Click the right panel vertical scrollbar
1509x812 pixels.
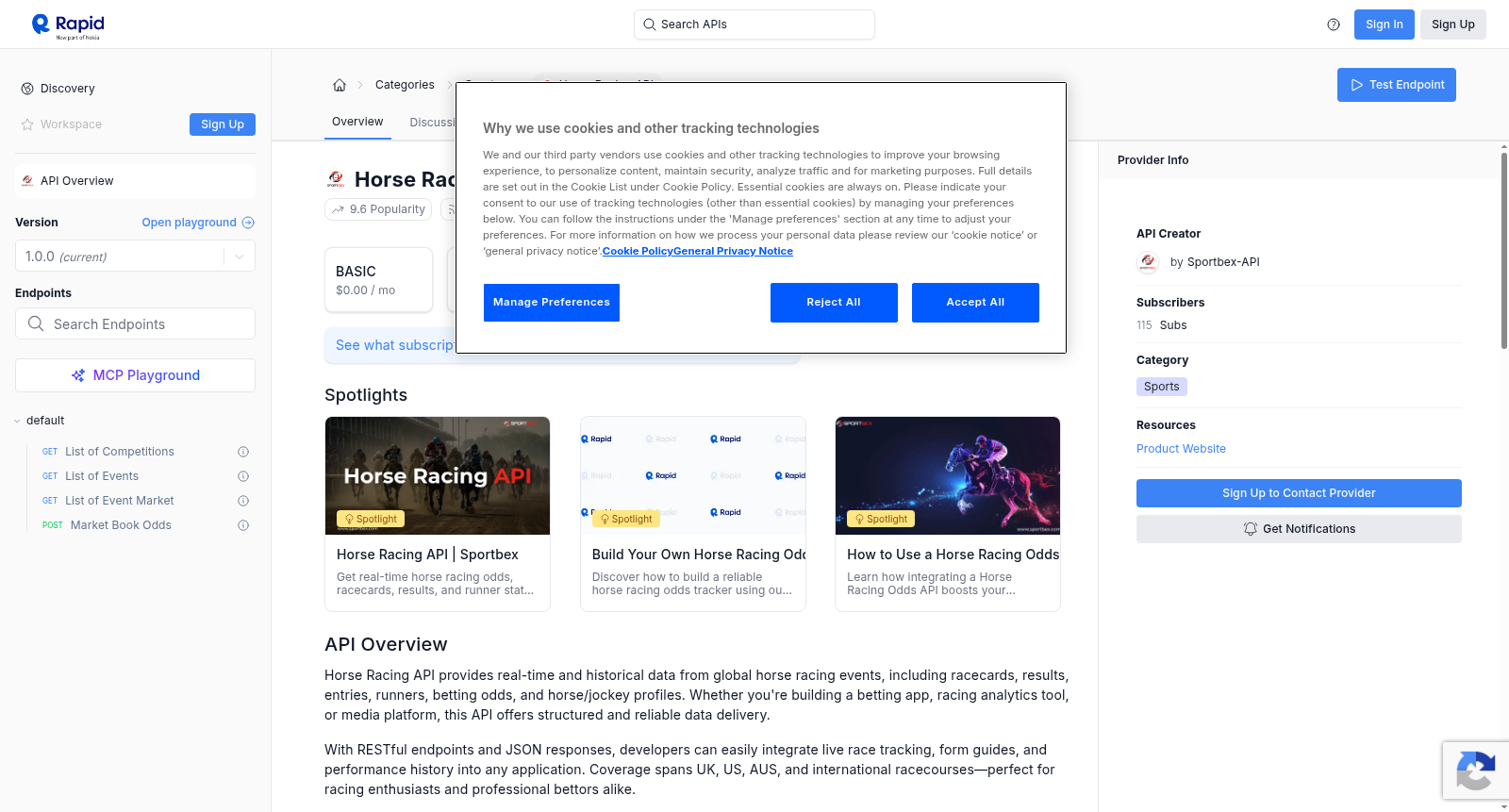(x=1503, y=250)
